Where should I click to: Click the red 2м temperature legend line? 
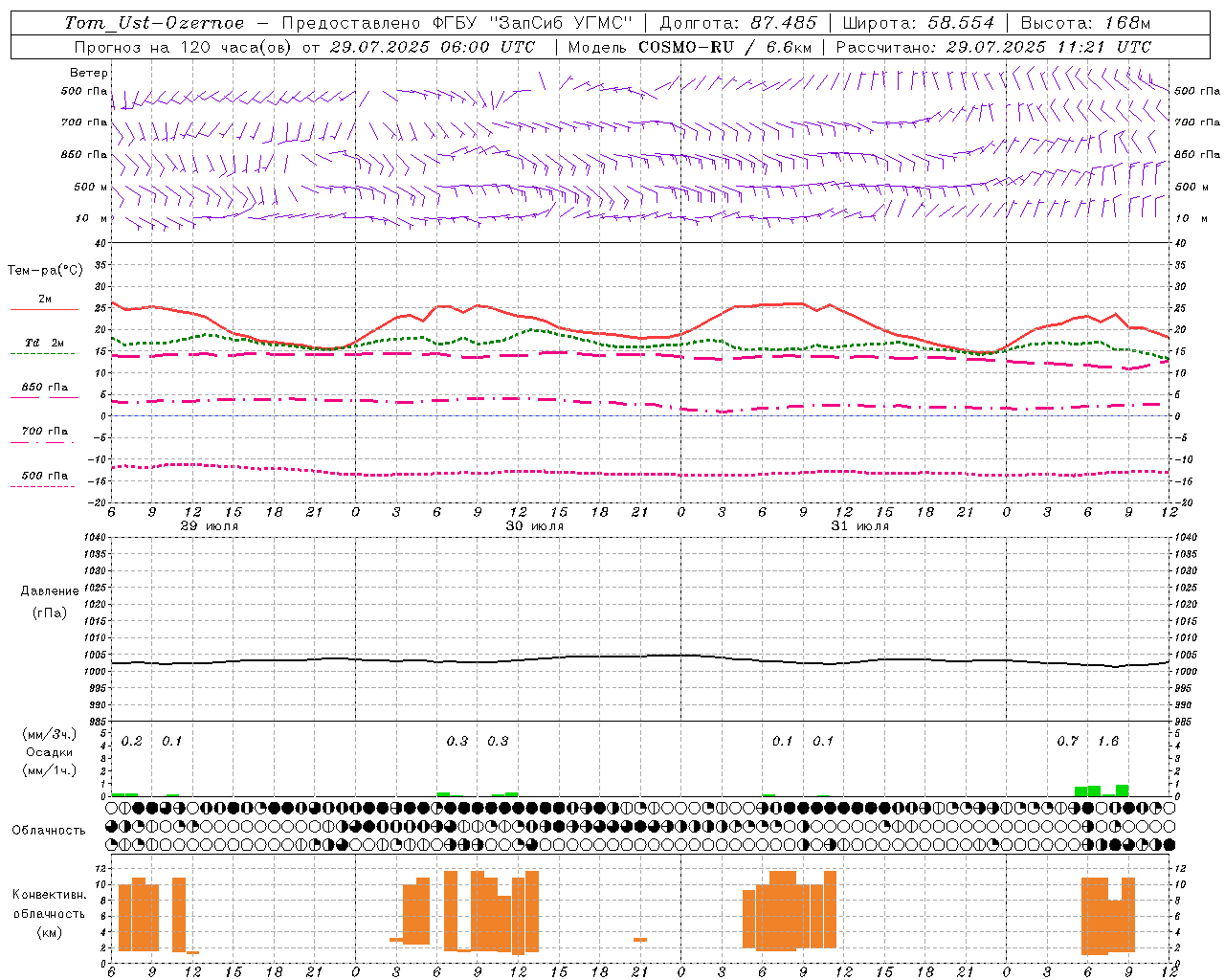[x=44, y=309]
